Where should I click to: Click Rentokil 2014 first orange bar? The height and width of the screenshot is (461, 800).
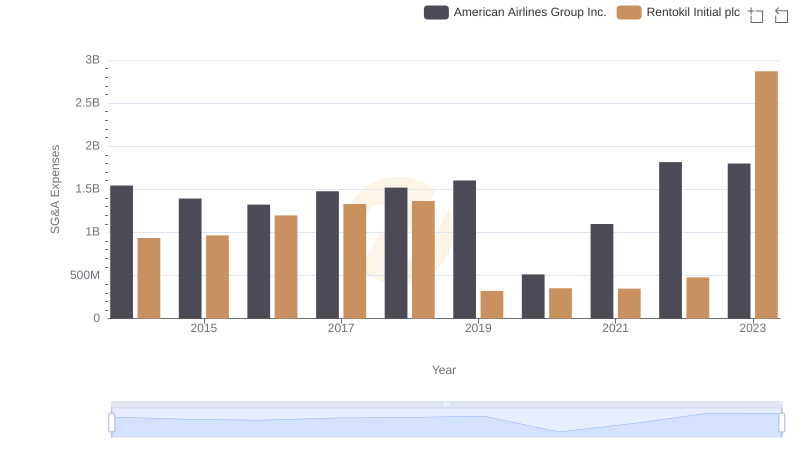[x=149, y=278]
